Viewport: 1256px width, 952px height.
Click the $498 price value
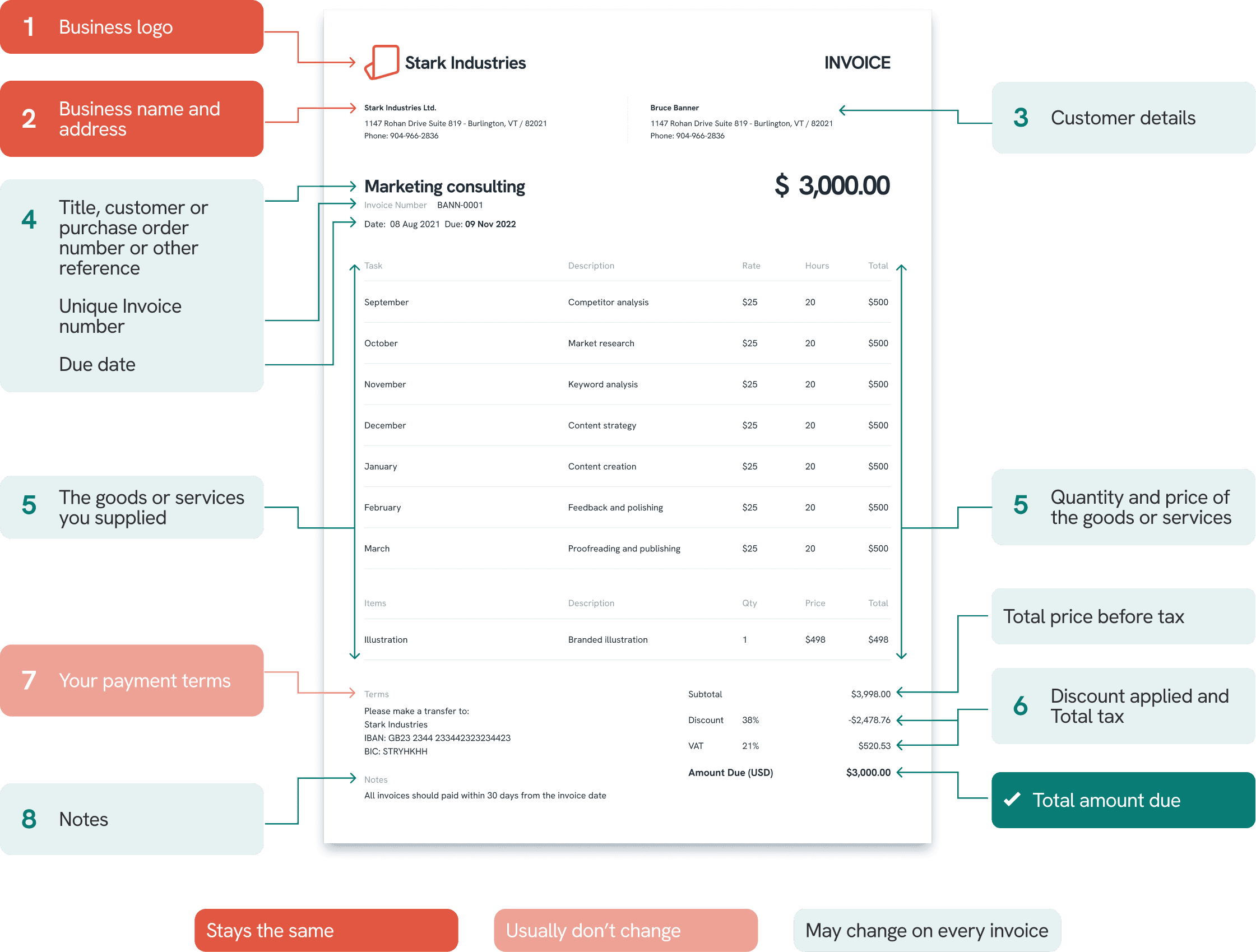pos(815,640)
